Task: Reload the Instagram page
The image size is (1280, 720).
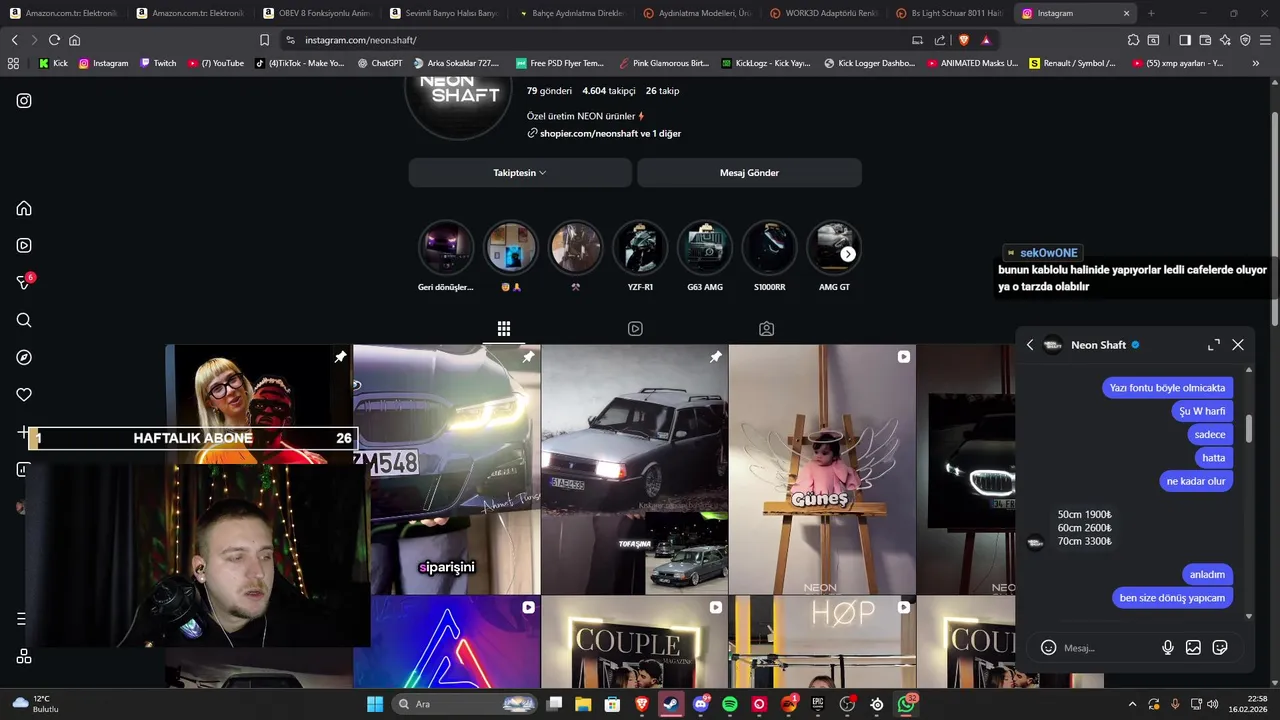Action: tap(54, 40)
